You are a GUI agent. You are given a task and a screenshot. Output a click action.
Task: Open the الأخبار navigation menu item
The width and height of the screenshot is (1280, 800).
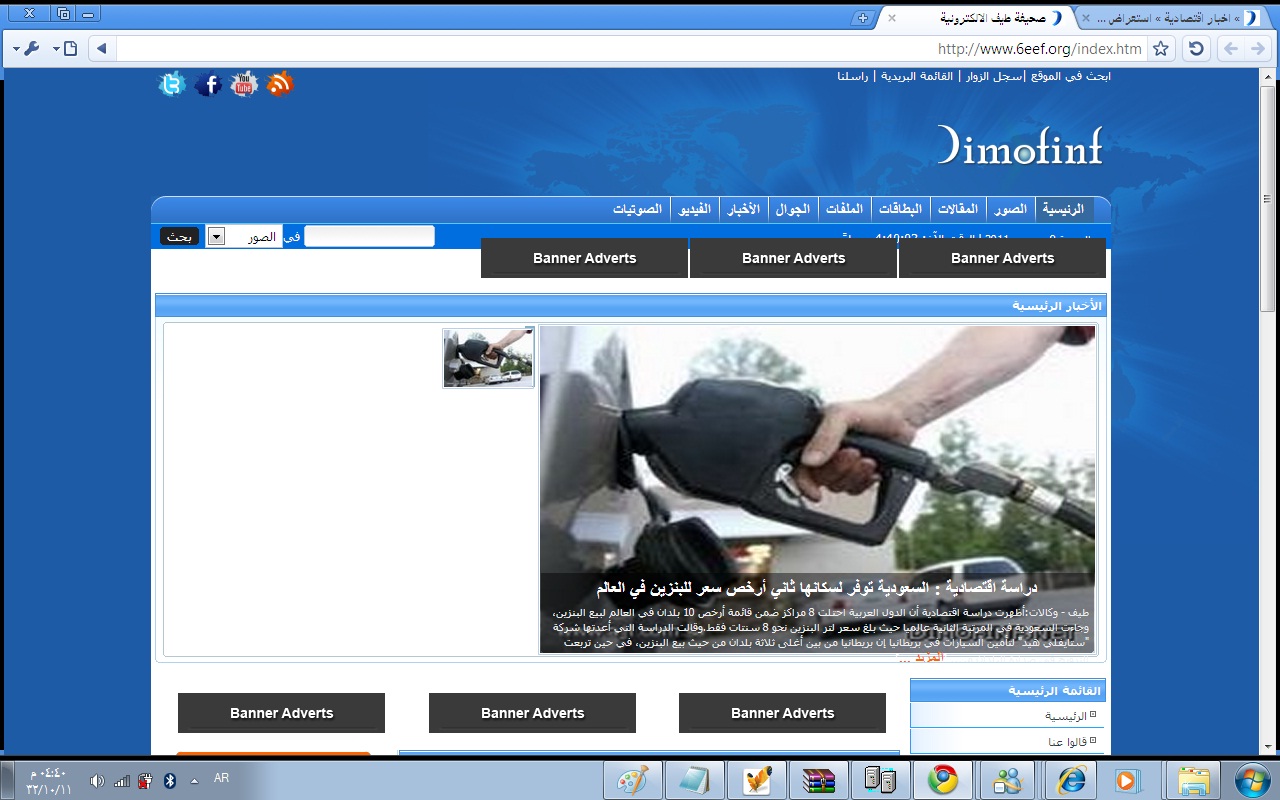pyautogui.click(x=741, y=209)
